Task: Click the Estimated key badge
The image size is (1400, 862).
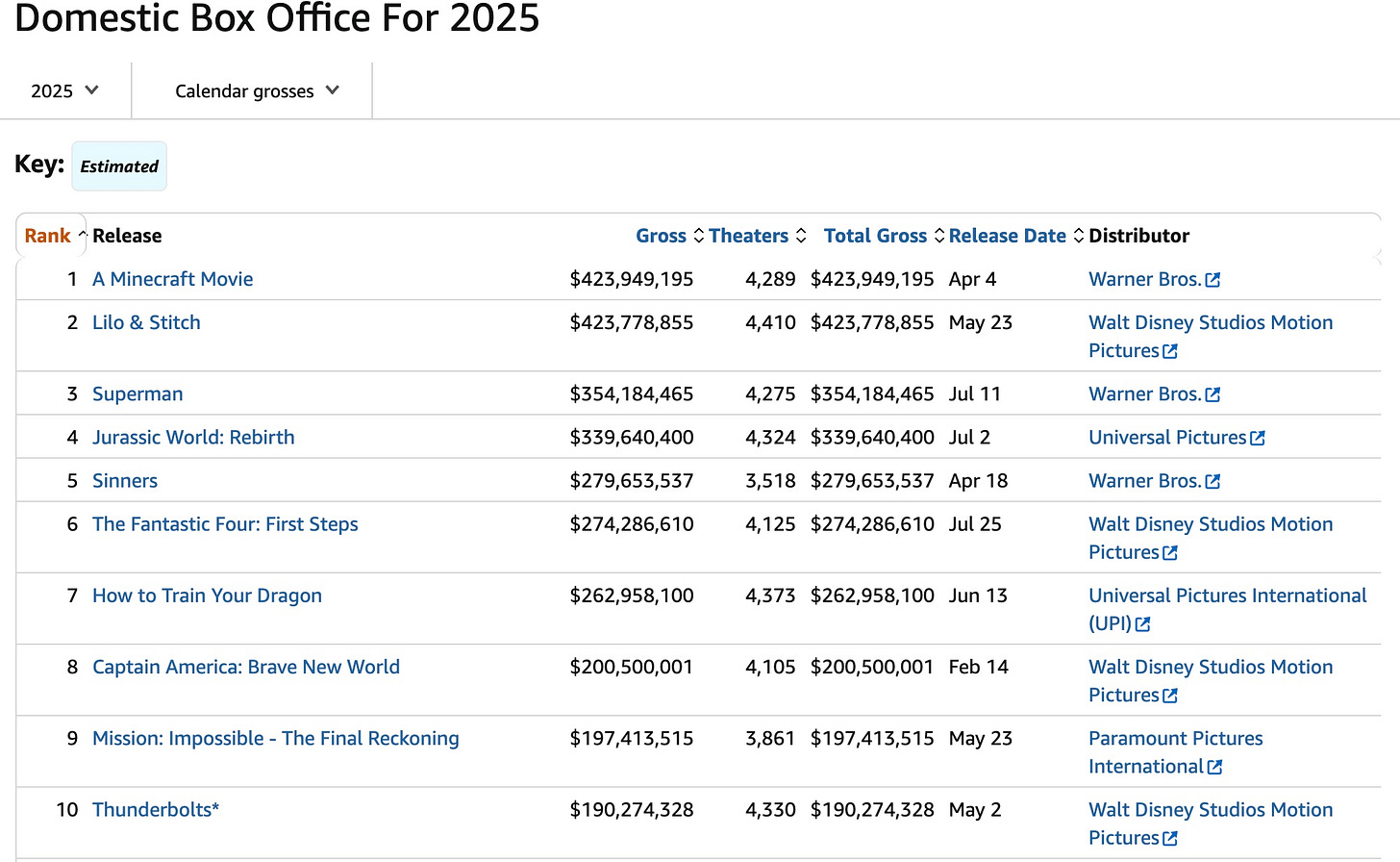Action: pos(119,166)
